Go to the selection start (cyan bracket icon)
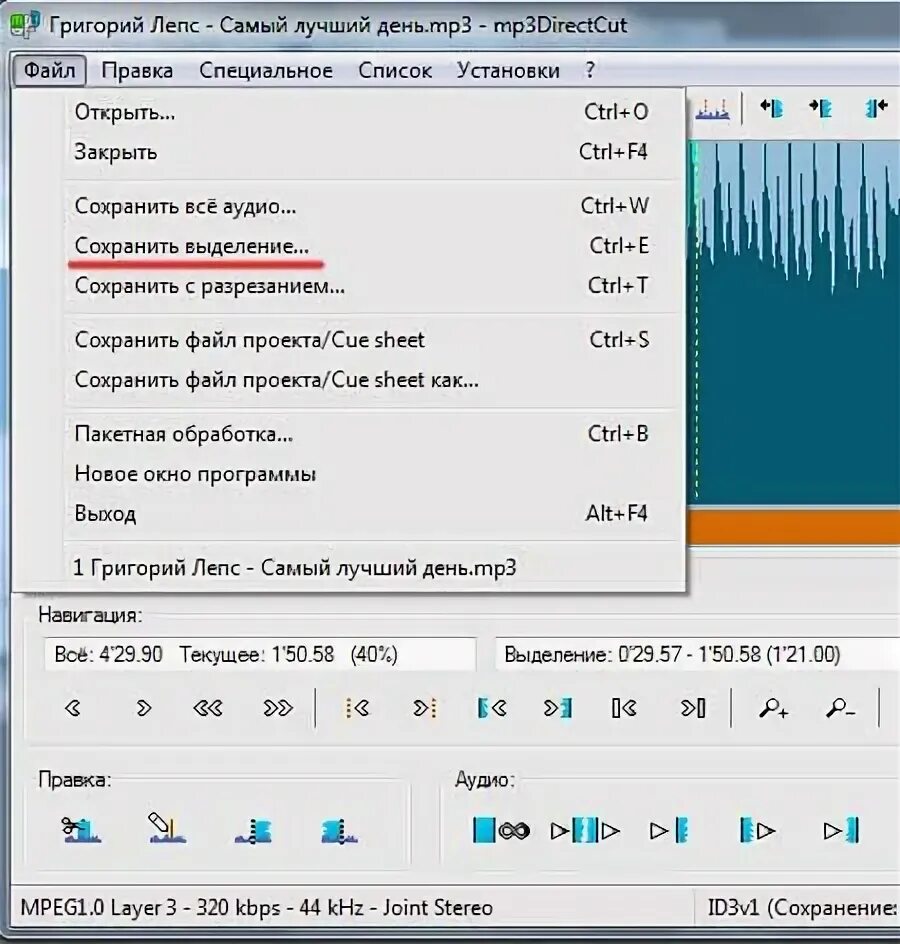 [x=492, y=708]
